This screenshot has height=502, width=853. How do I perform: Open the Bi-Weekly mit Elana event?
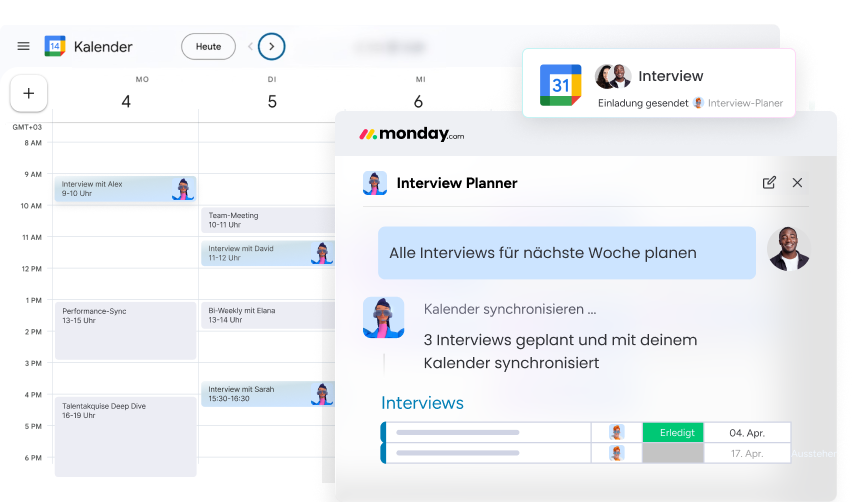pyautogui.click(x=268, y=315)
